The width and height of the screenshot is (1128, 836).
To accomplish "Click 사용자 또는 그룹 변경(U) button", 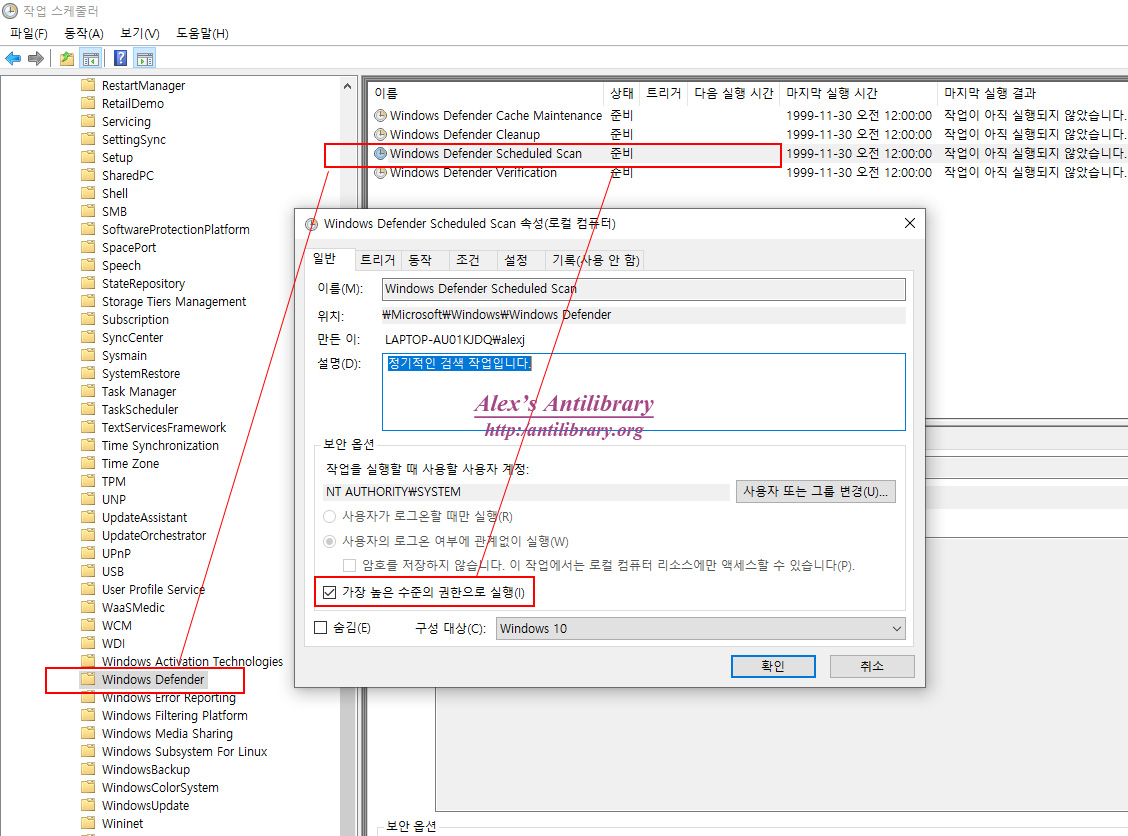I will (x=816, y=491).
